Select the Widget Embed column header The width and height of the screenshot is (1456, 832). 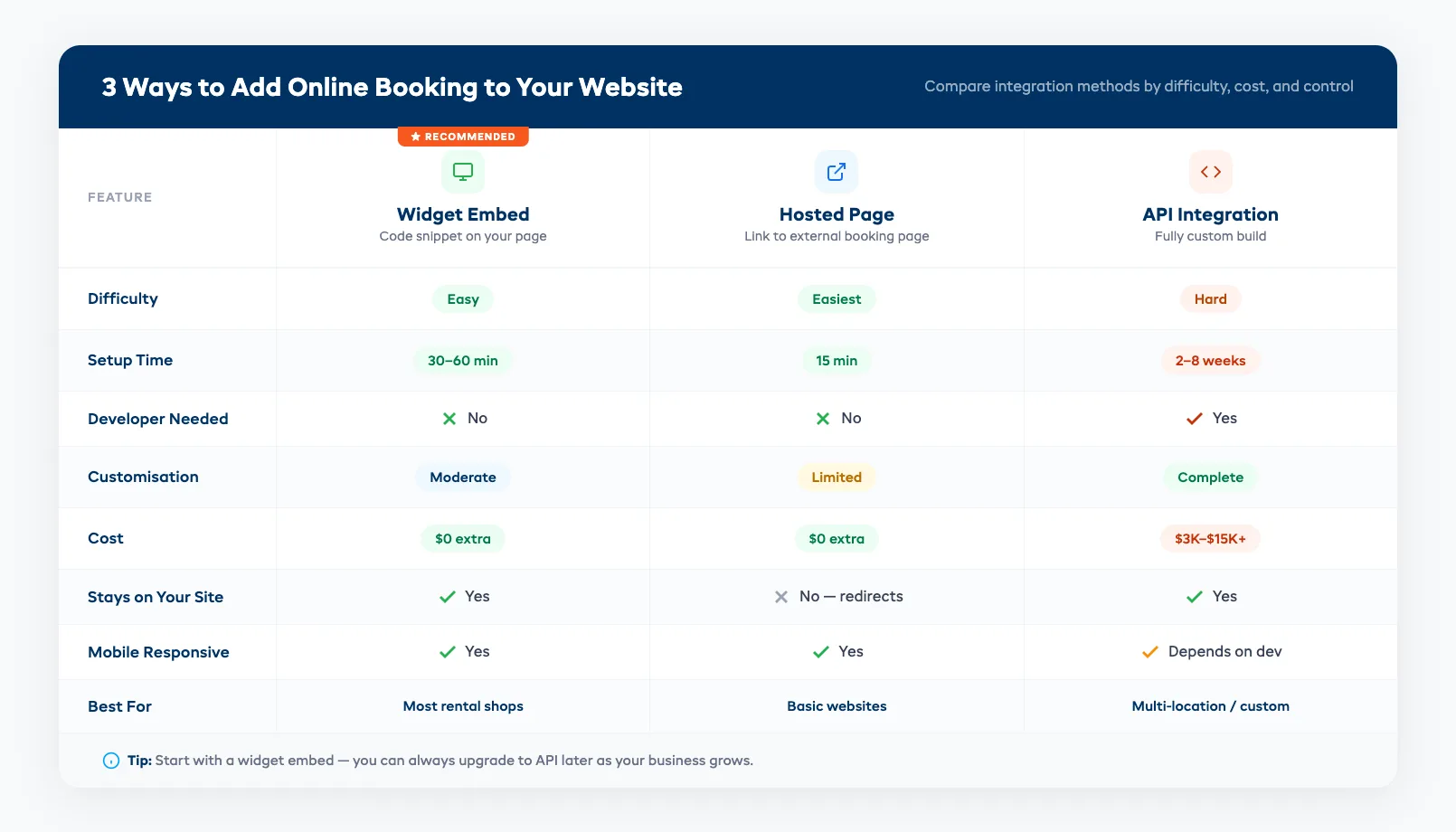463,214
